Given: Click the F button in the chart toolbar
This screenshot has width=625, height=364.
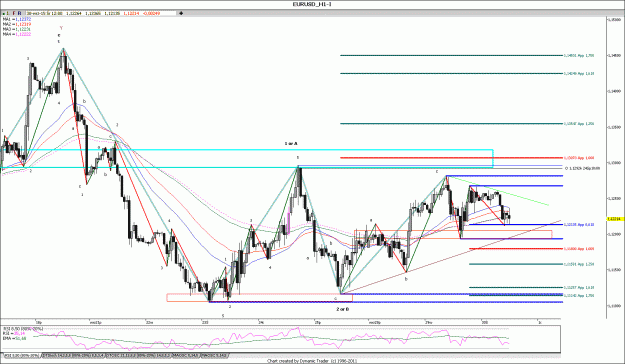Looking at the screenshot, I should [14, 13].
